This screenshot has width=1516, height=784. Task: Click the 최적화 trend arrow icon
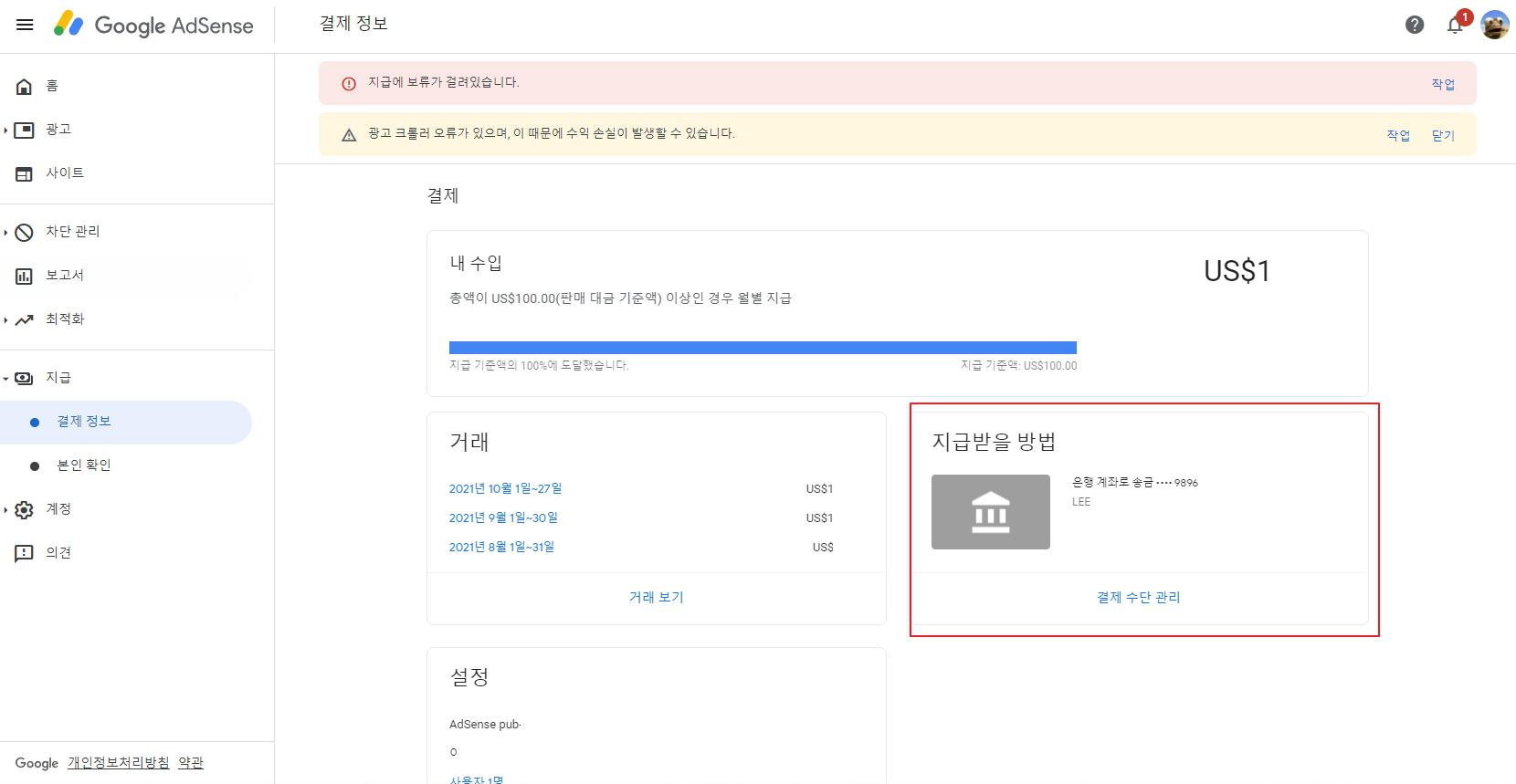pos(25,319)
